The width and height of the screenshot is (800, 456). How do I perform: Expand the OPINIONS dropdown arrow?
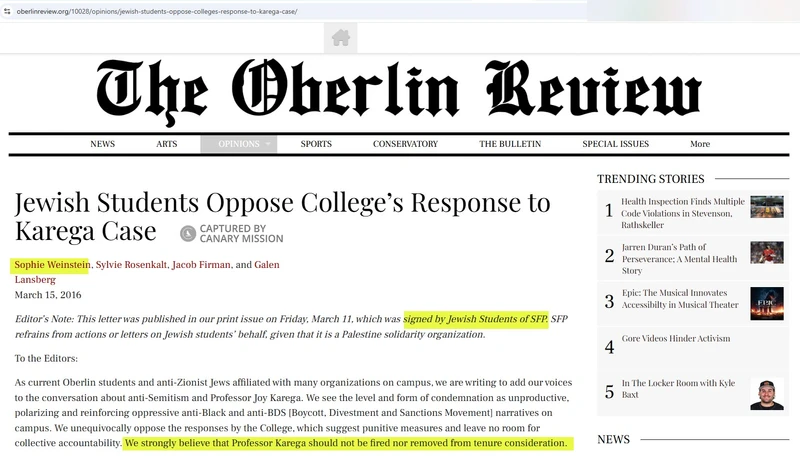[x=268, y=144]
